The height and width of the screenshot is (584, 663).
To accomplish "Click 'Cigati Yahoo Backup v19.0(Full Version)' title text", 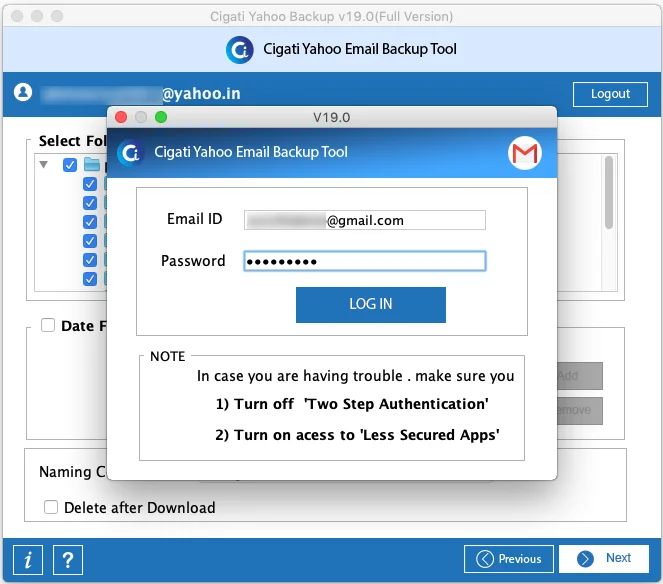I will tap(331, 16).
